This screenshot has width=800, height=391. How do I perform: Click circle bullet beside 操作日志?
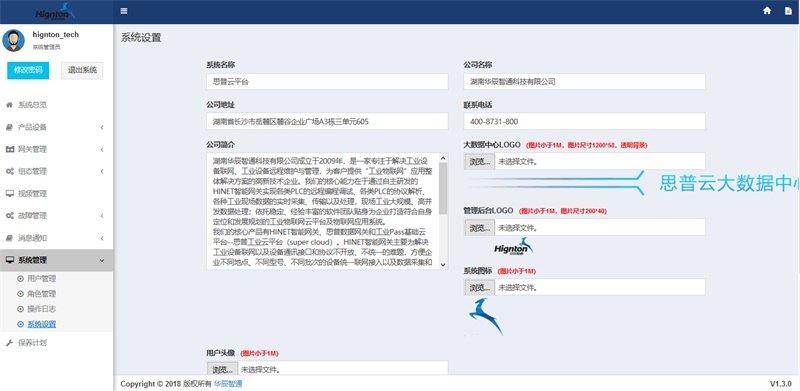20,309
